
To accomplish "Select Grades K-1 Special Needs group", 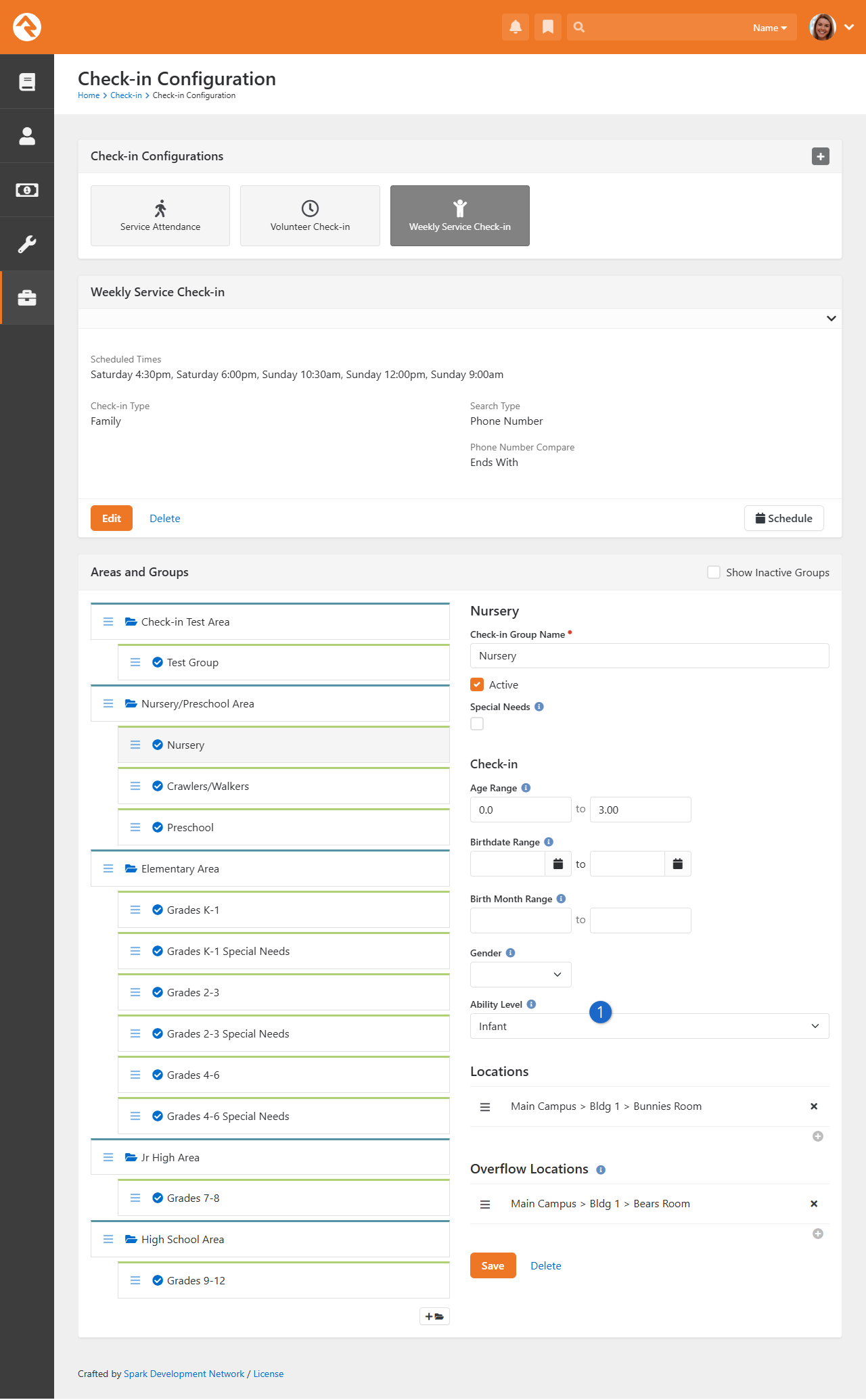I will [283, 951].
